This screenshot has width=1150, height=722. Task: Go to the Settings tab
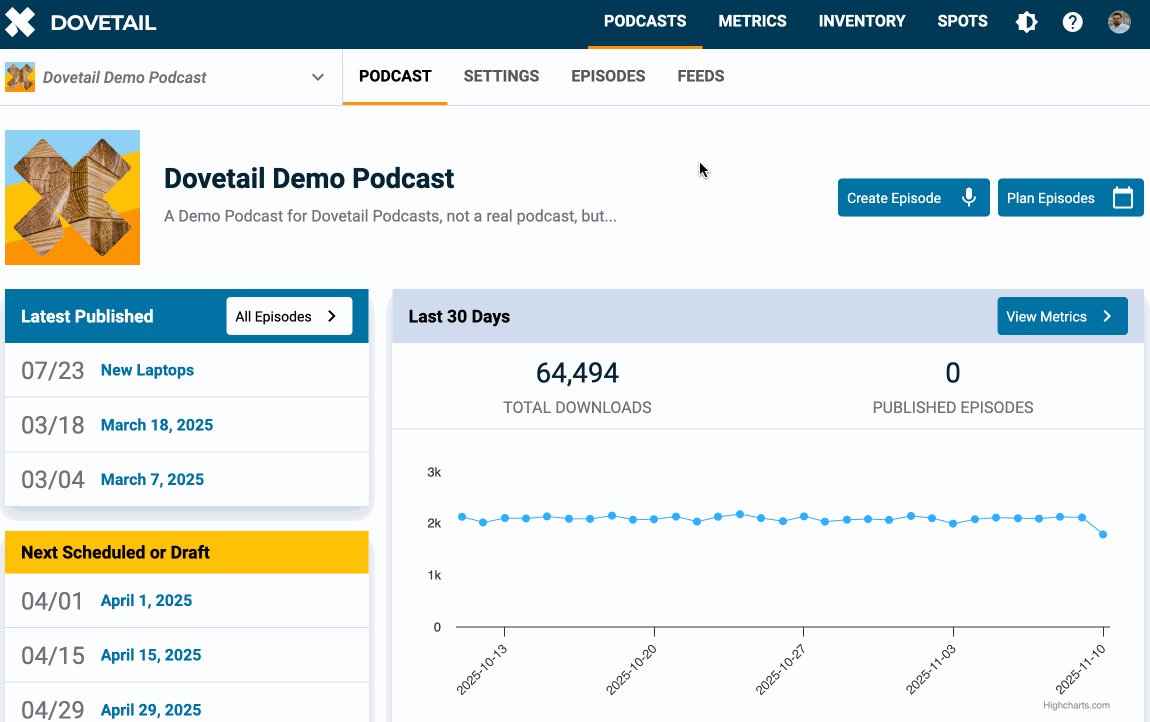pos(501,76)
